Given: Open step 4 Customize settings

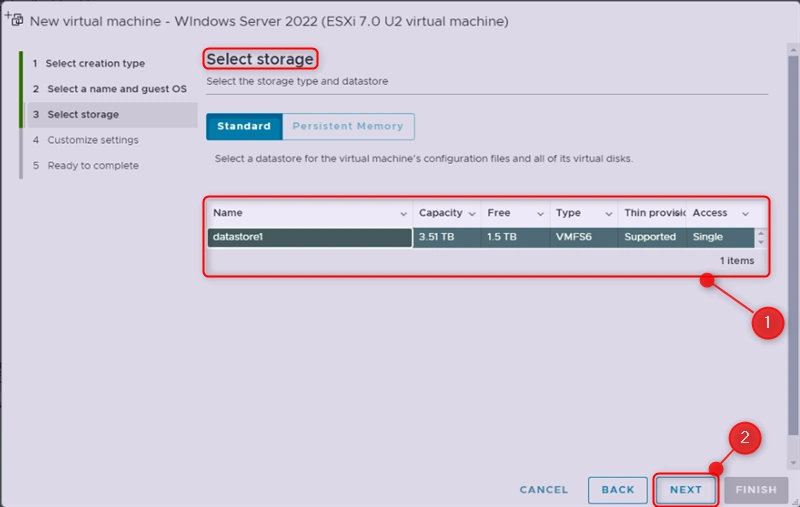Looking at the screenshot, I should (86, 140).
